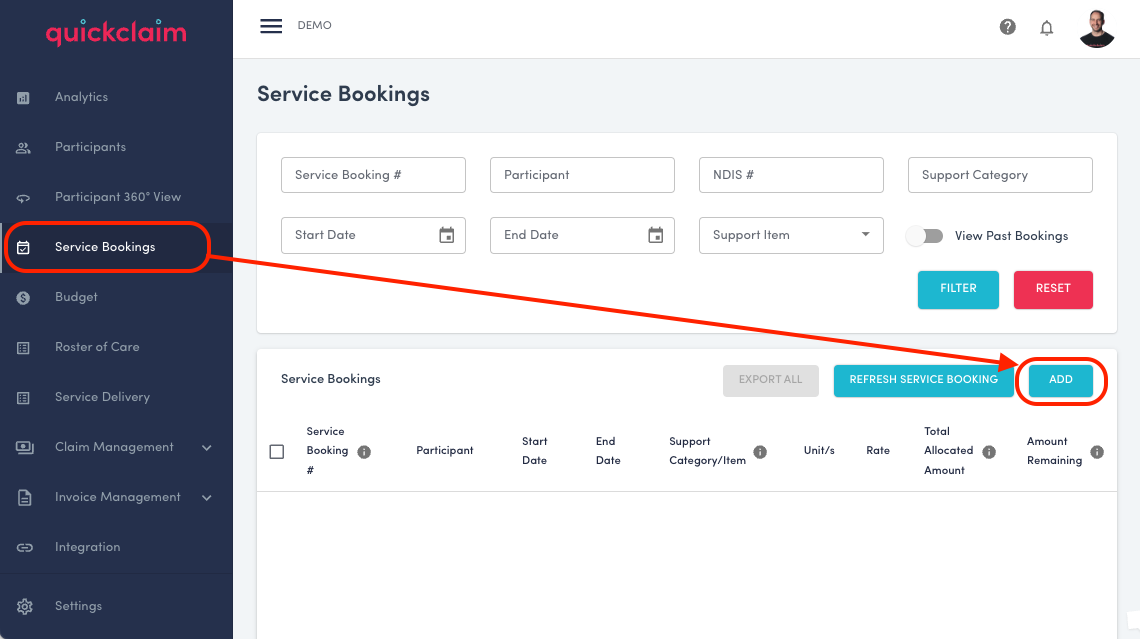Open the Integration sidebar icon

click(x=24, y=547)
